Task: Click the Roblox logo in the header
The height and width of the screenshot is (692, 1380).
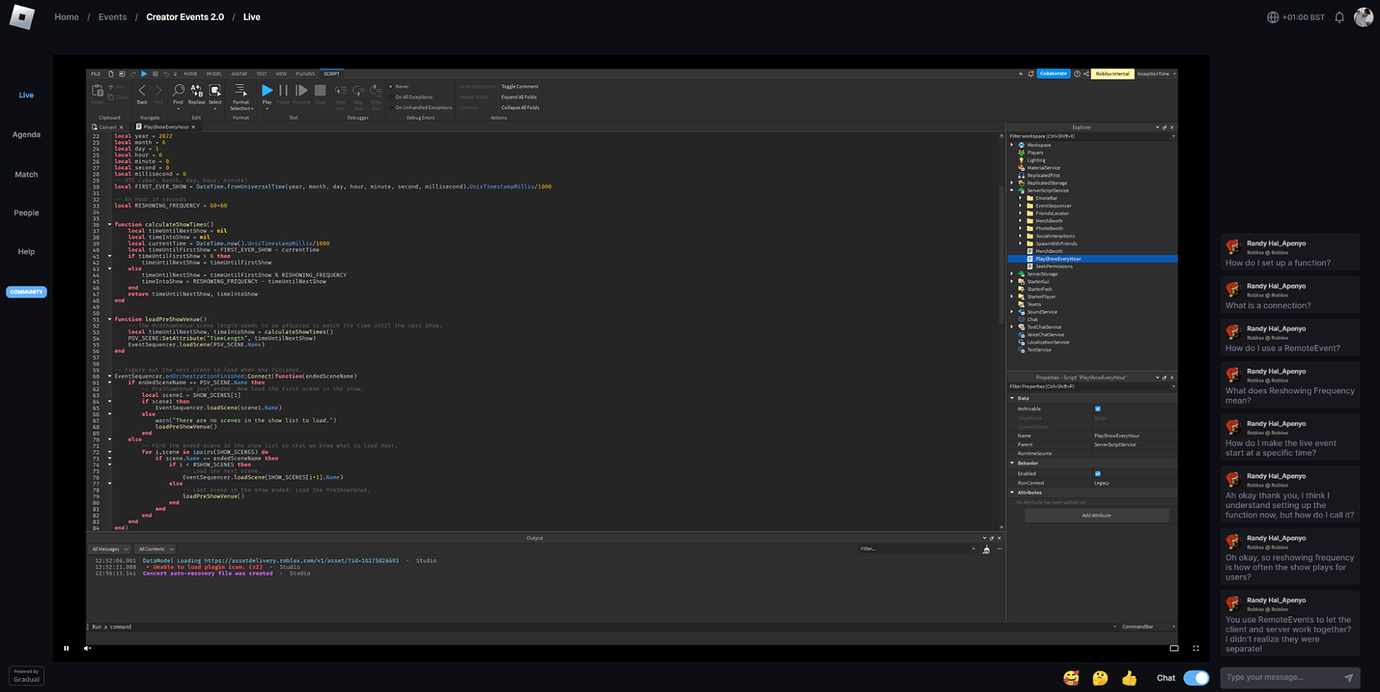Action: [x=21, y=17]
